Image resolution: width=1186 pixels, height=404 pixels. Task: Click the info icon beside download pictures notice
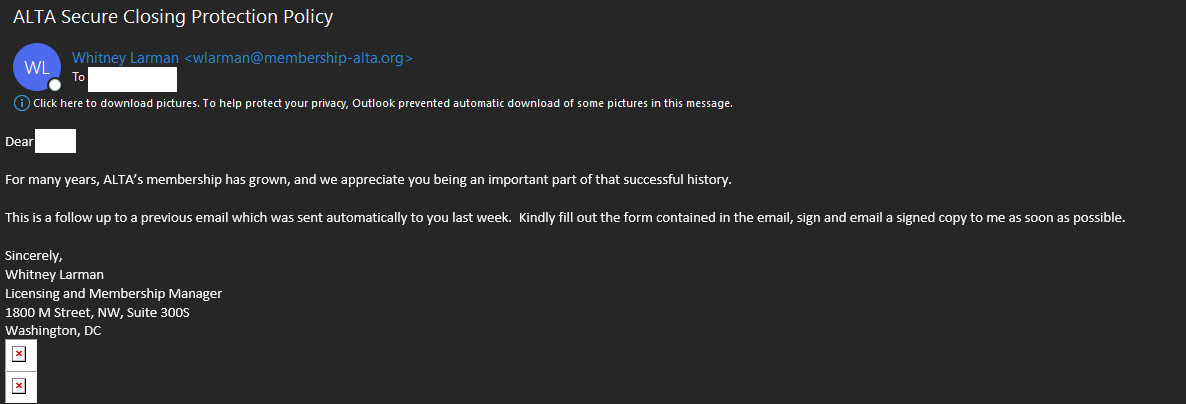pyautogui.click(x=21, y=103)
